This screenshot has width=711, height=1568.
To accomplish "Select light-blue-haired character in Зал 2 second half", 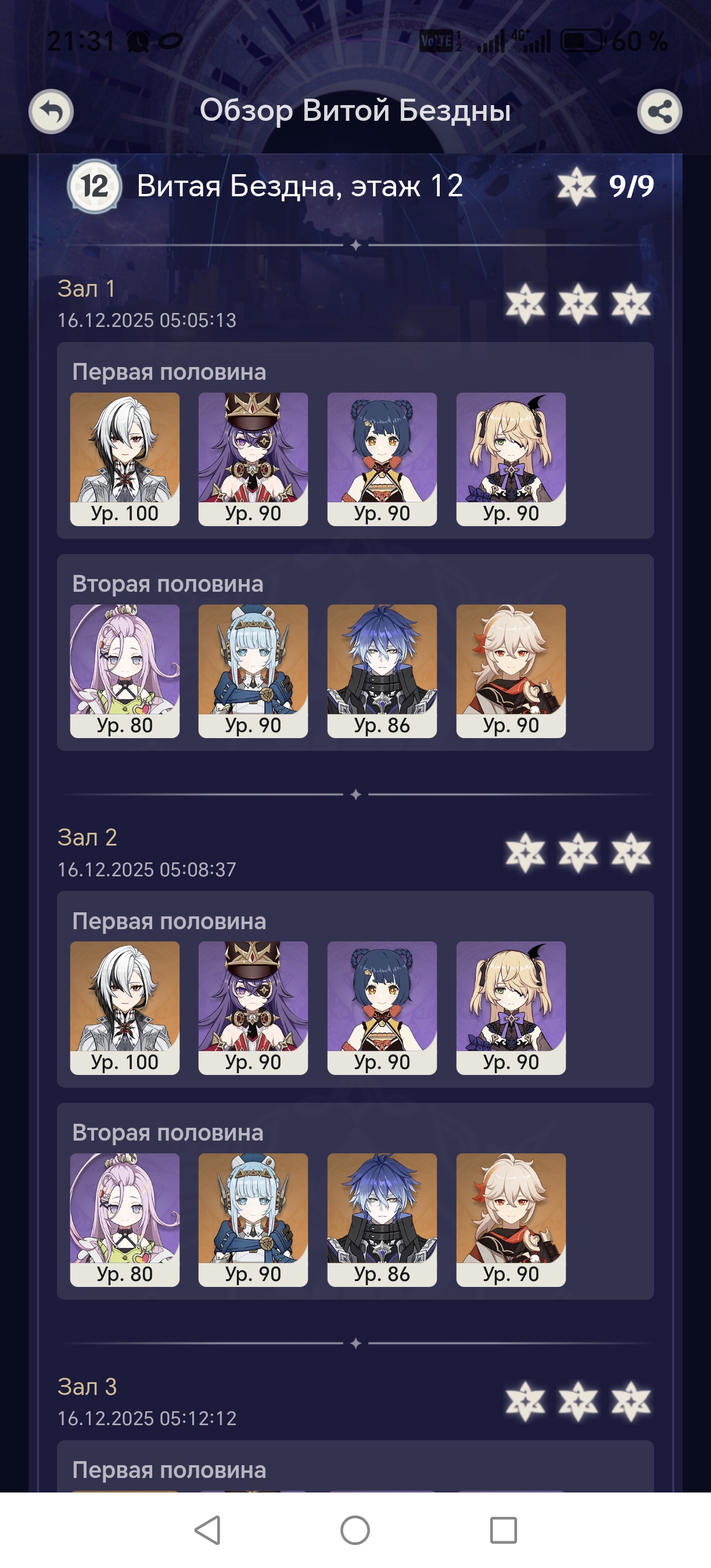I will coord(253,1220).
